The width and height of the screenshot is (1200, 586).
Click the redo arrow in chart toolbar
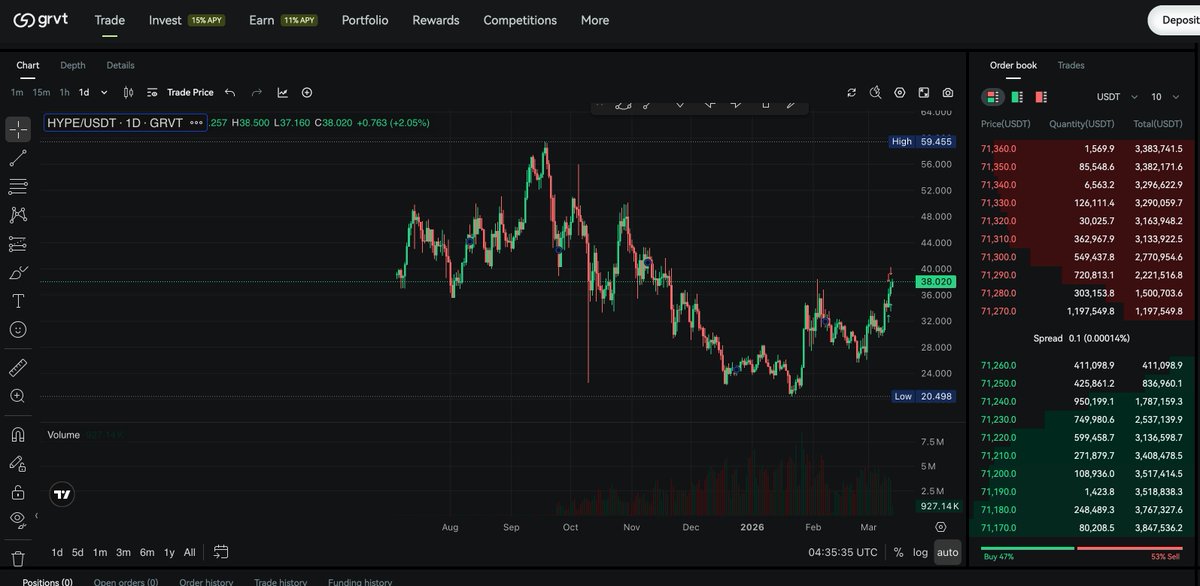(x=256, y=92)
